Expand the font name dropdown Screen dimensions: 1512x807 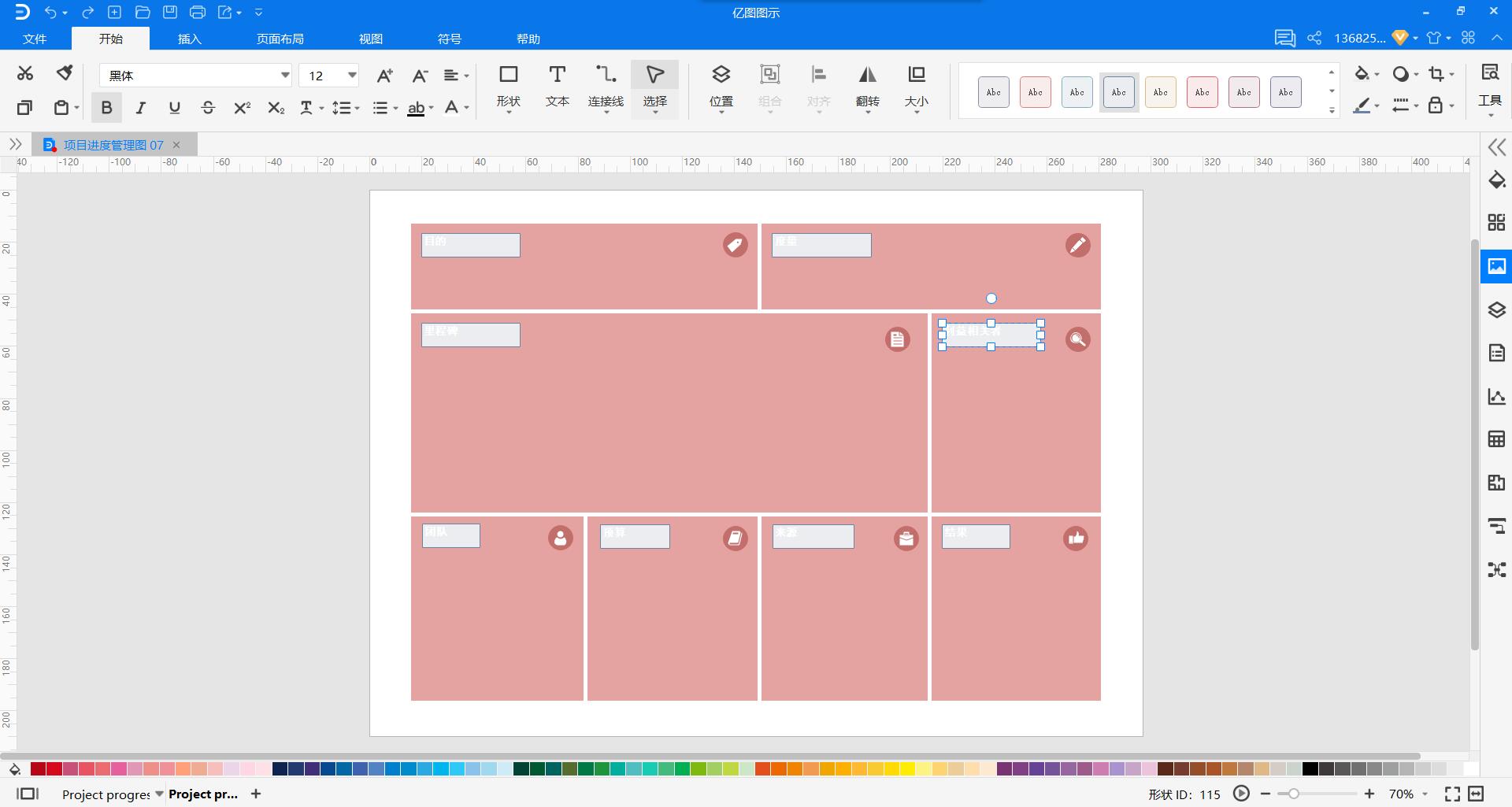point(285,76)
